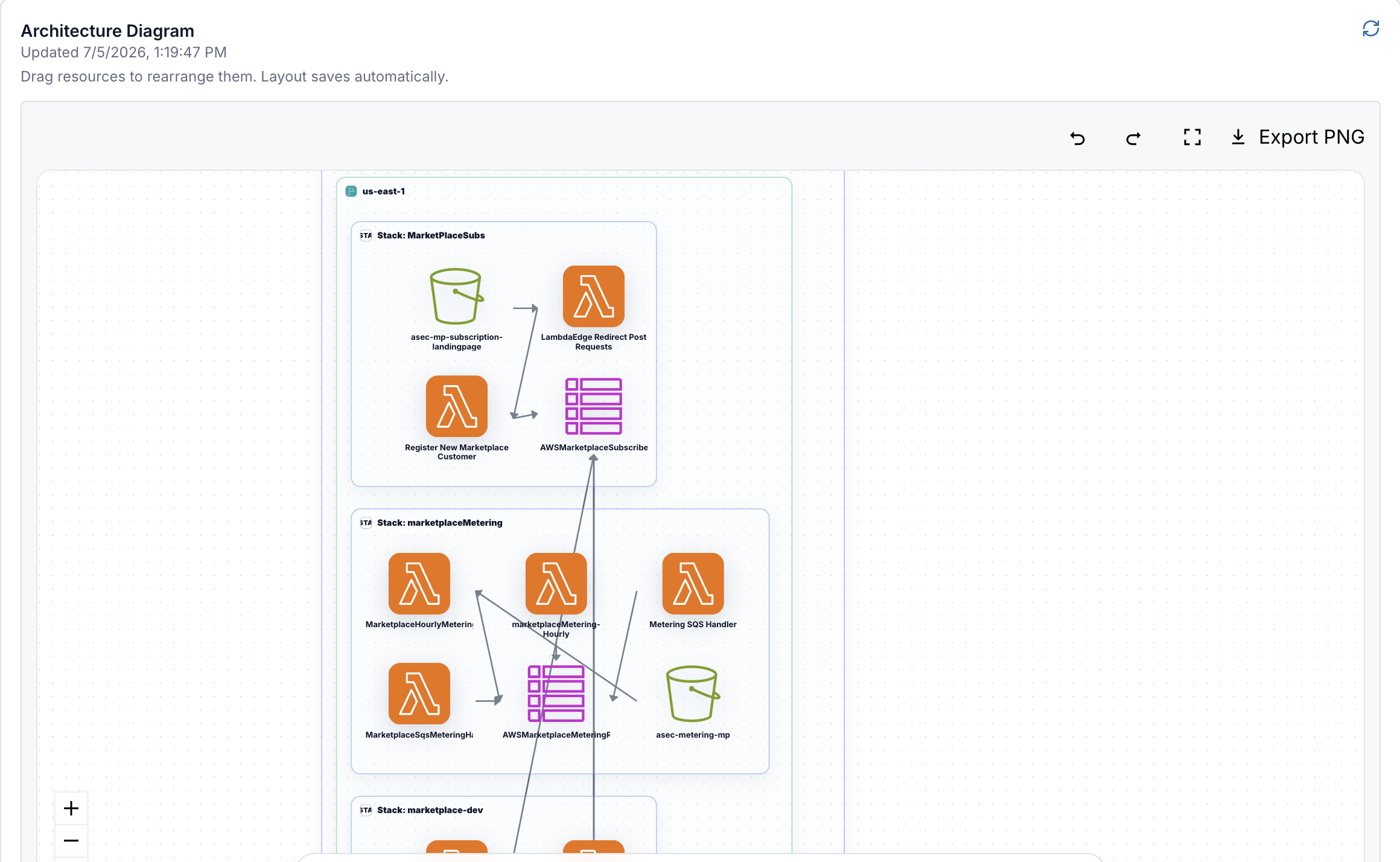Click the Stack: MarketPlaceSubs stack icon
1400x862 pixels.
[366, 235]
